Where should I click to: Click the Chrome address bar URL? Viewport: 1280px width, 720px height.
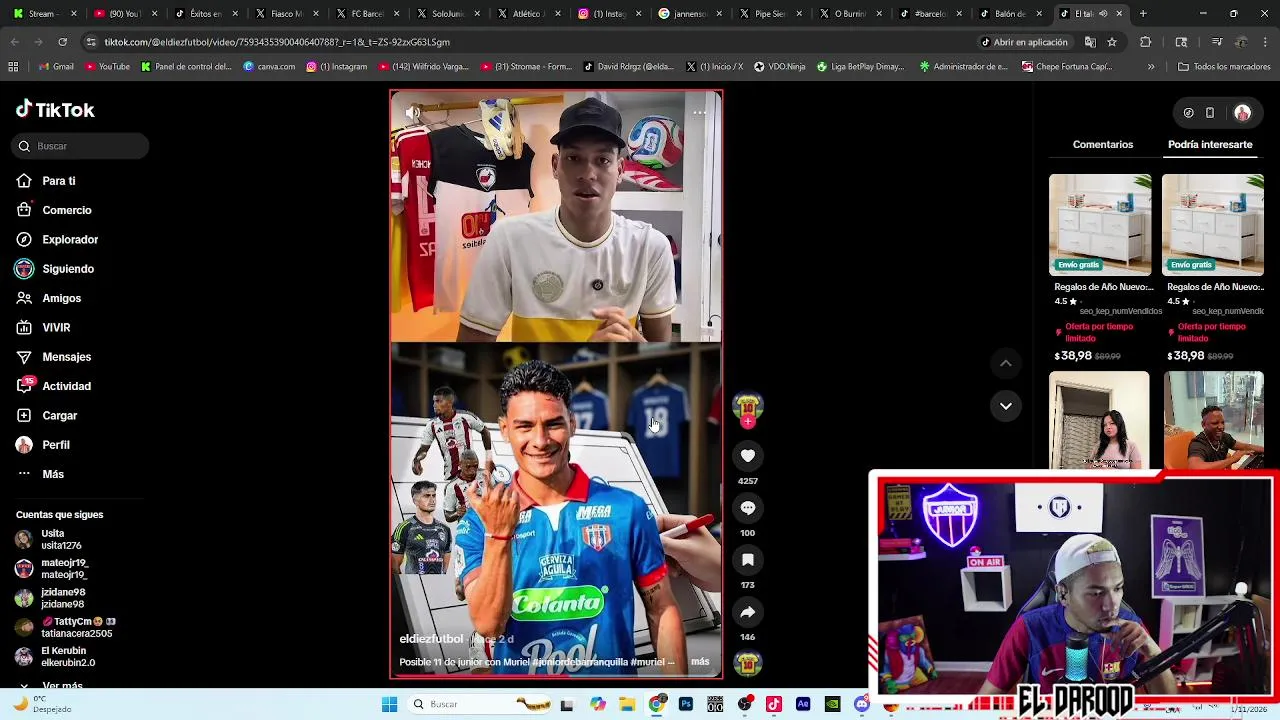pyautogui.click(x=277, y=42)
